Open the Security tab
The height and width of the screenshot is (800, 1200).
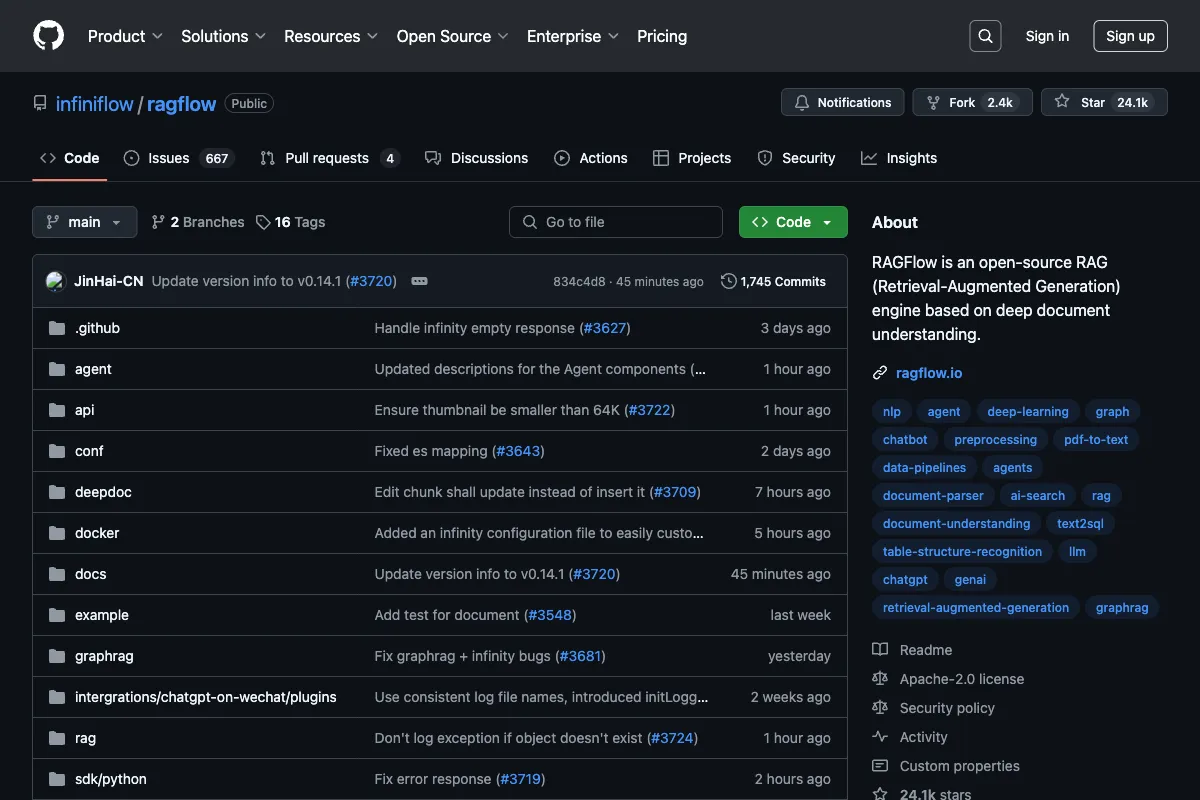(x=796, y=158)
